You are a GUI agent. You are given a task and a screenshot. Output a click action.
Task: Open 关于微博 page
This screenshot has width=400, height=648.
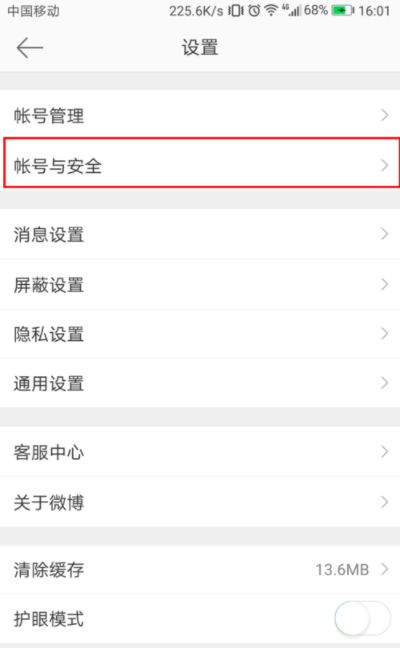pyautogui.click(x=200, y=502)
